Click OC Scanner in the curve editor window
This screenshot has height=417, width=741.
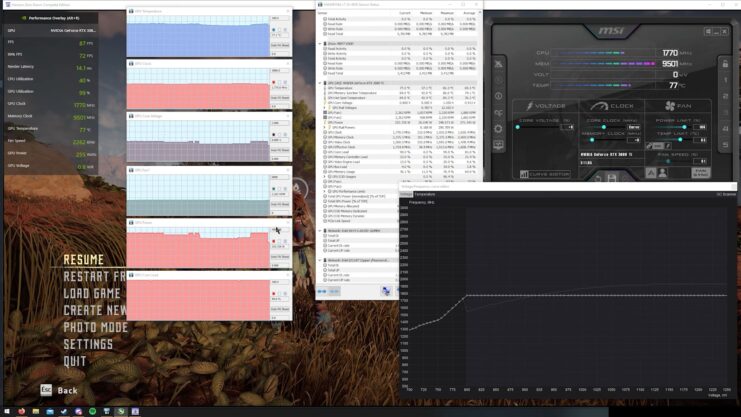pyautogui.click(x=726, y=194)
